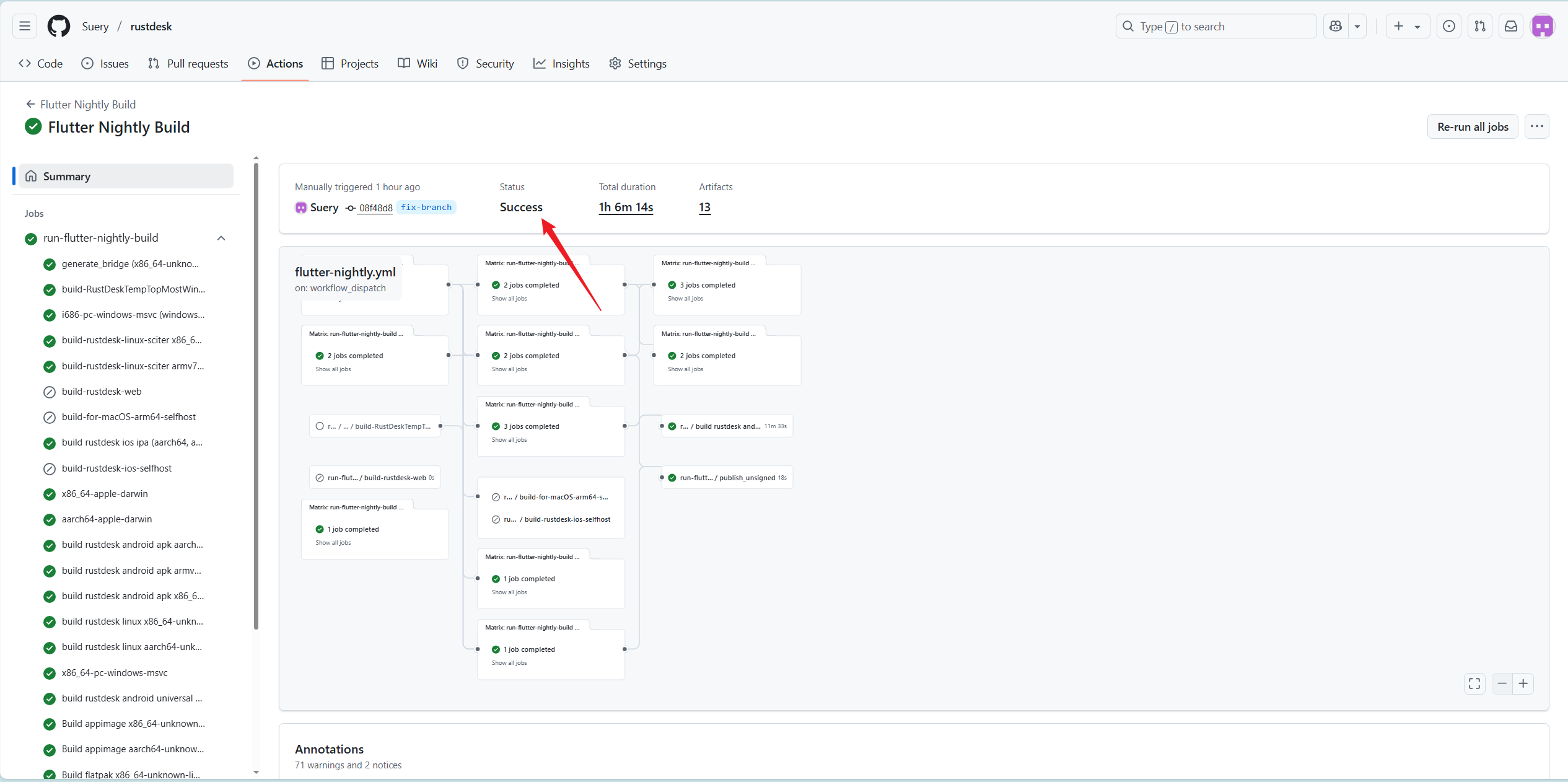Show all jobs under 3 jobs completed top-right matrix
The image size is (1568, 782).
685,299
